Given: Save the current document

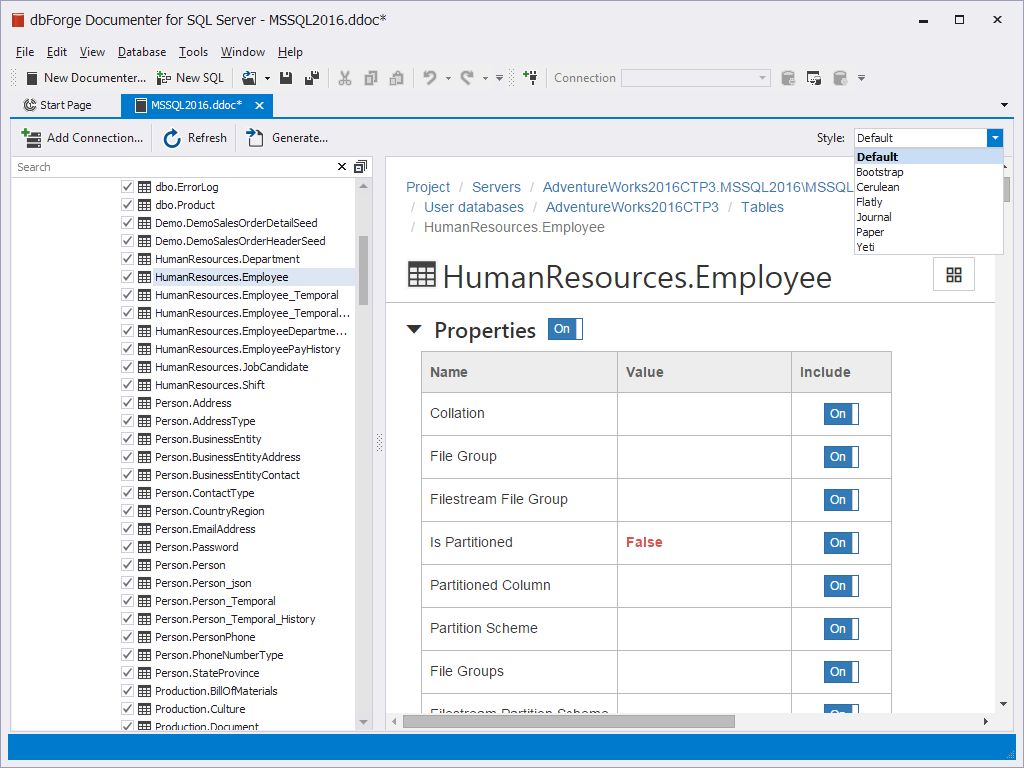Looking at the screenshot, I should [288, 78].
